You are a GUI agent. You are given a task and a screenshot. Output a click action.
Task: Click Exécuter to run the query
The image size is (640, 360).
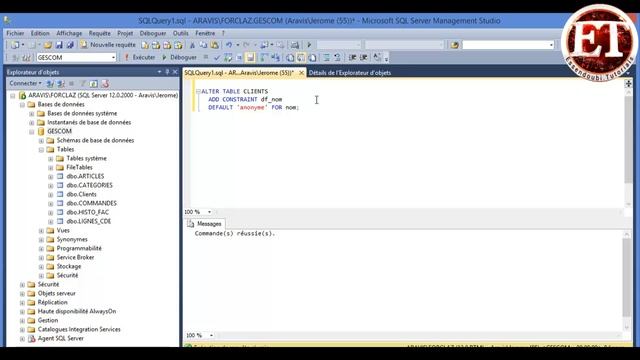pyautogui.click(x=139, y=58)
